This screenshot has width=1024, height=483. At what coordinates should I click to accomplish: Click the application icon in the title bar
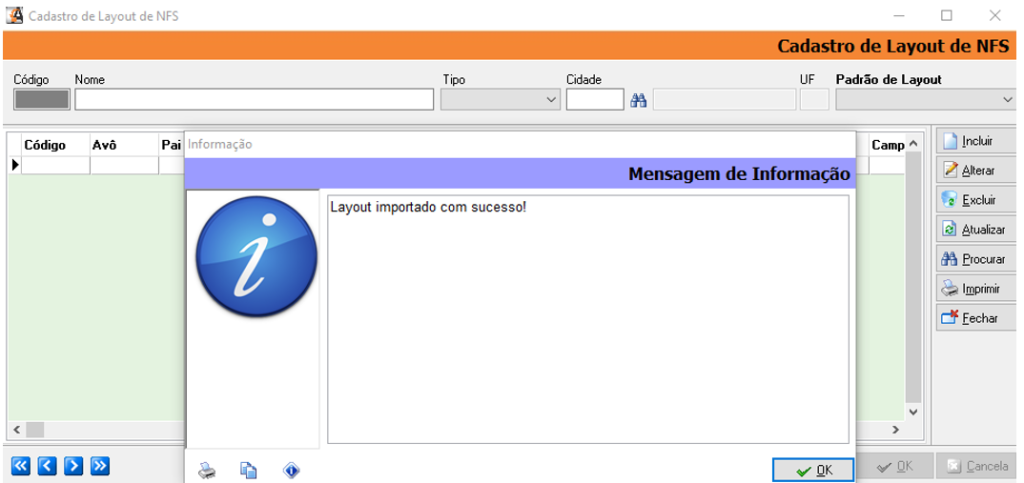[13, 15]
